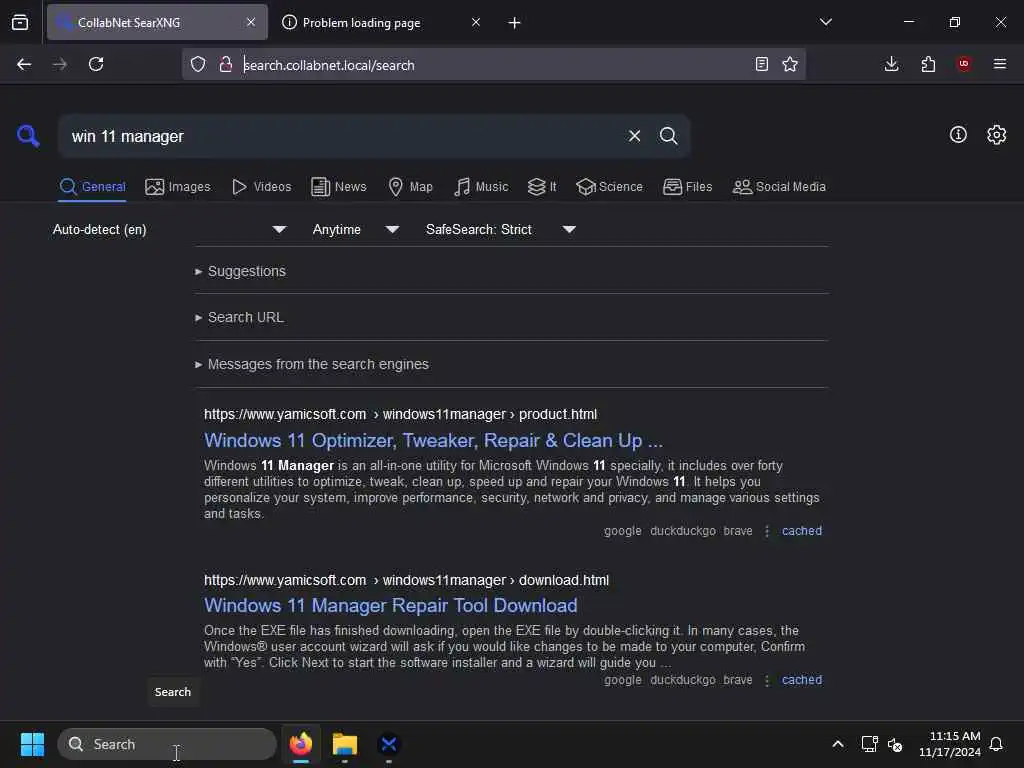Click the insecure connection padlock icon

pos(225,64)
